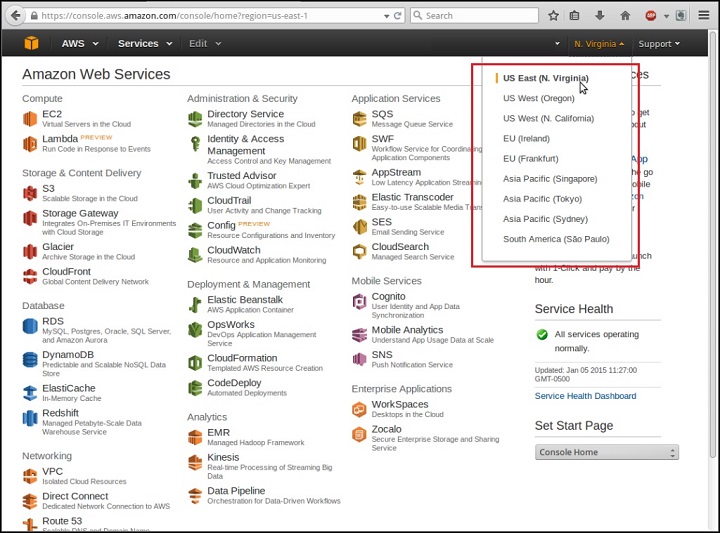Open the Support dropdown menu
Screen dimensions: 720x533
[x=658, y=44]
